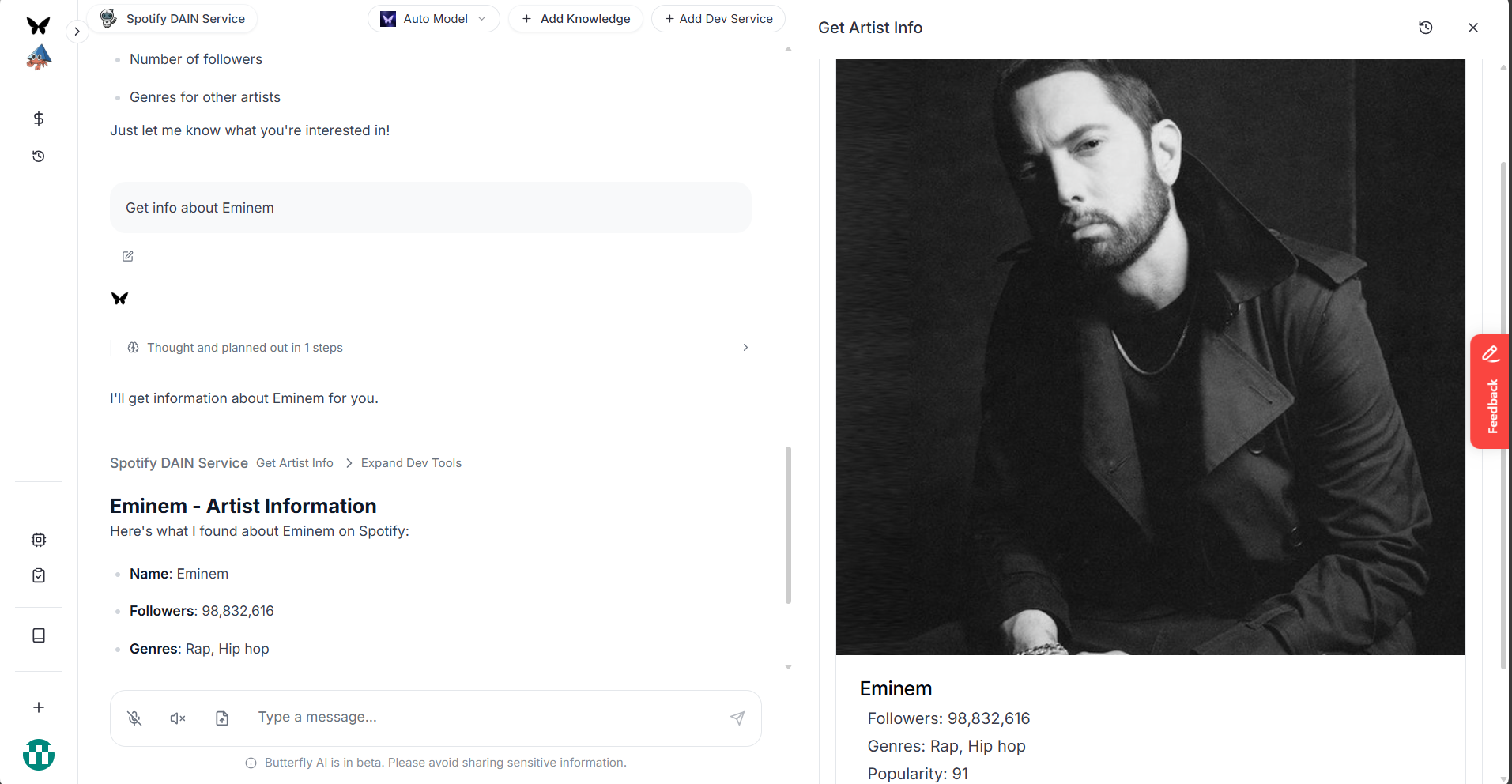Close the Get Artist Info panel
This screenshot has width=1512, height=784.
point(1473,28)
